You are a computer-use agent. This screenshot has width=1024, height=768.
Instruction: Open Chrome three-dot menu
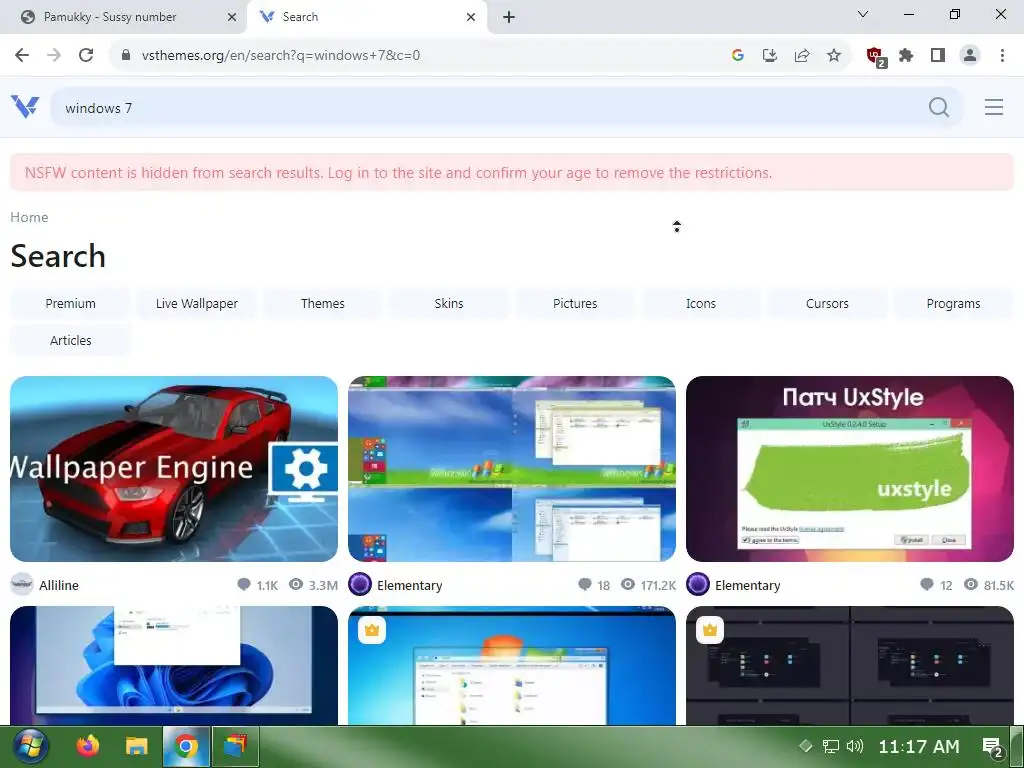coord(1002,55)
